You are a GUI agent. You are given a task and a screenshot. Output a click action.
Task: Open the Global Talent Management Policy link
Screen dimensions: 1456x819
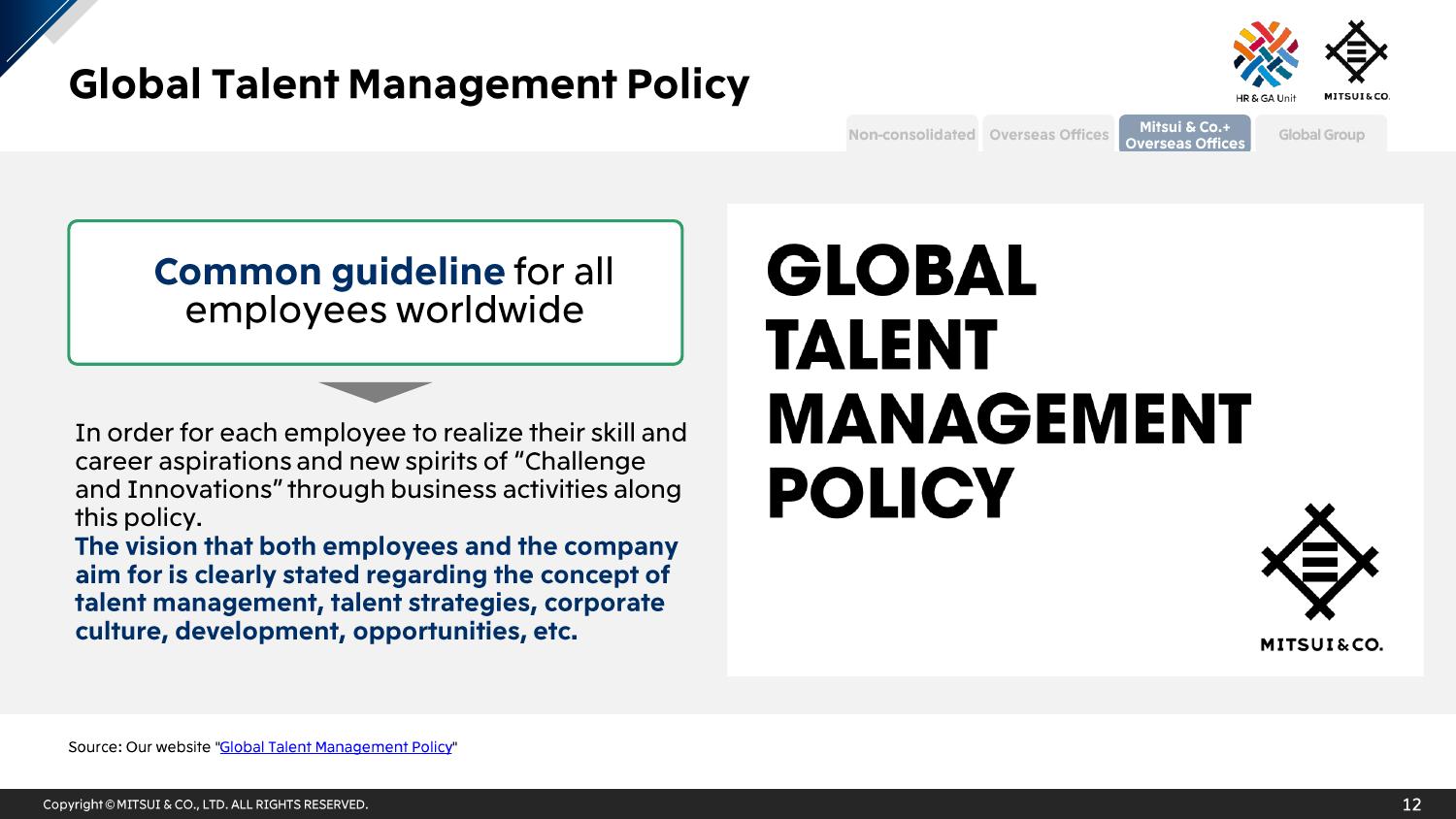[336, 747]
